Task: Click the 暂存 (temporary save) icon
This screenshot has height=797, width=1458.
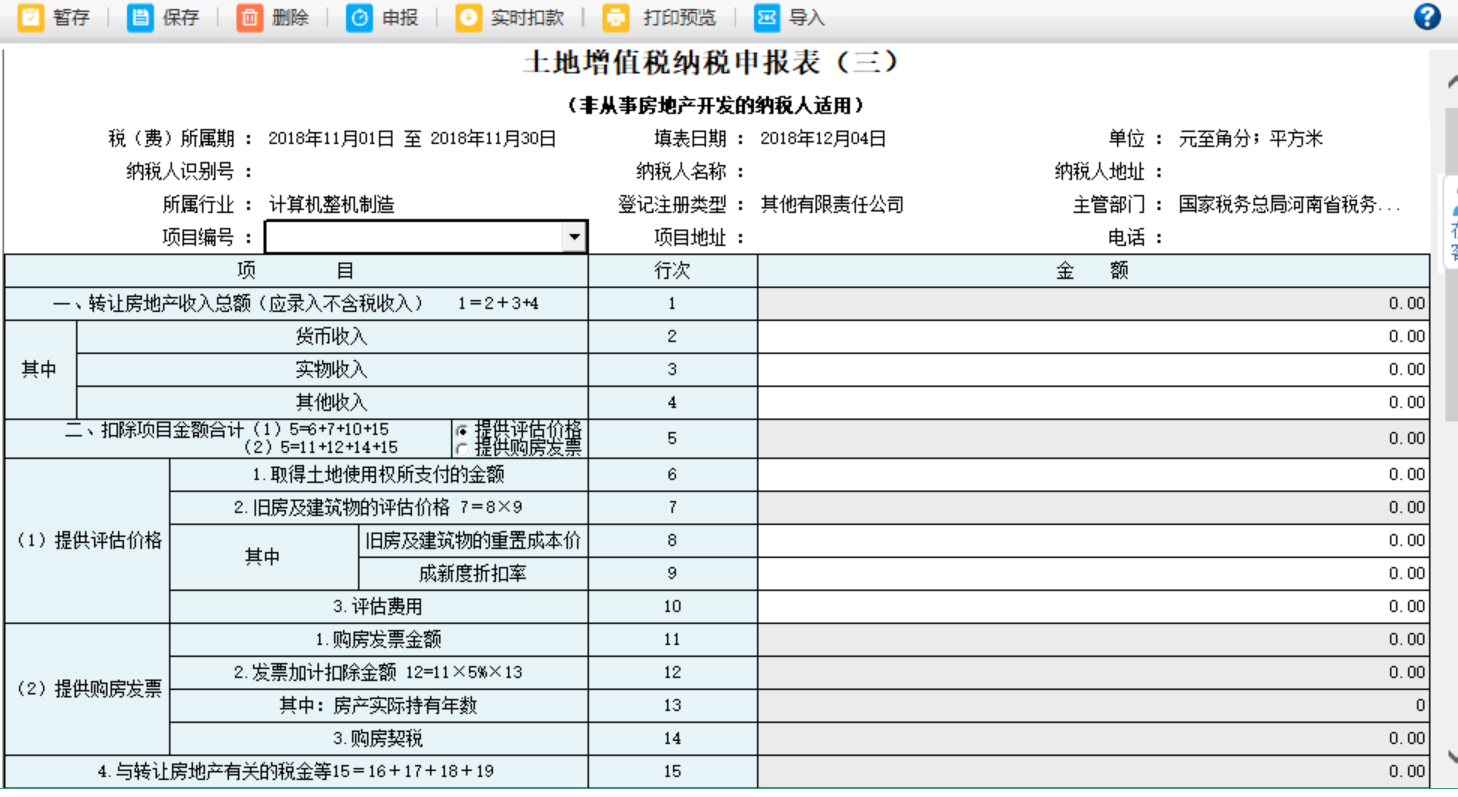Action: [x=33, y=17]
